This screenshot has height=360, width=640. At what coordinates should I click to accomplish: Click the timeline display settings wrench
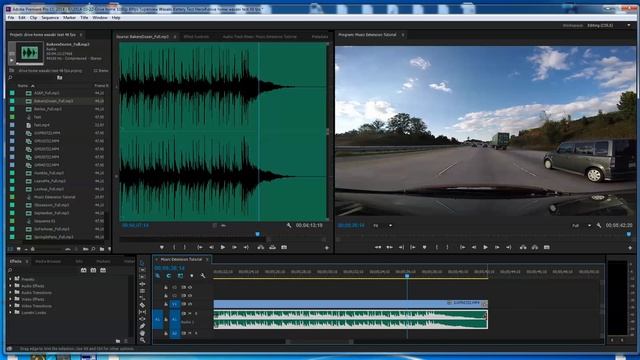coord(203,276)
